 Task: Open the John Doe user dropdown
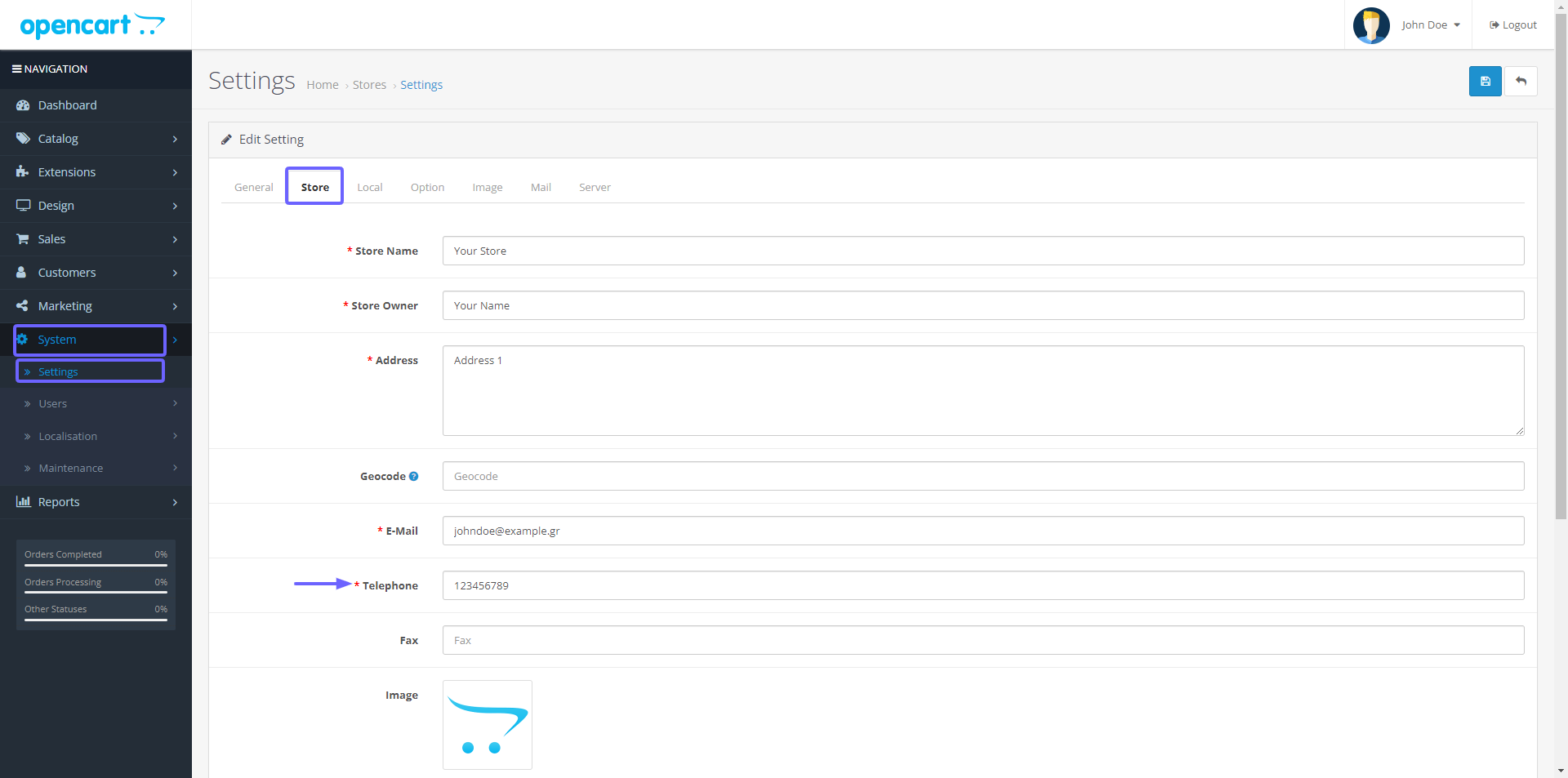click(1431, 25)
